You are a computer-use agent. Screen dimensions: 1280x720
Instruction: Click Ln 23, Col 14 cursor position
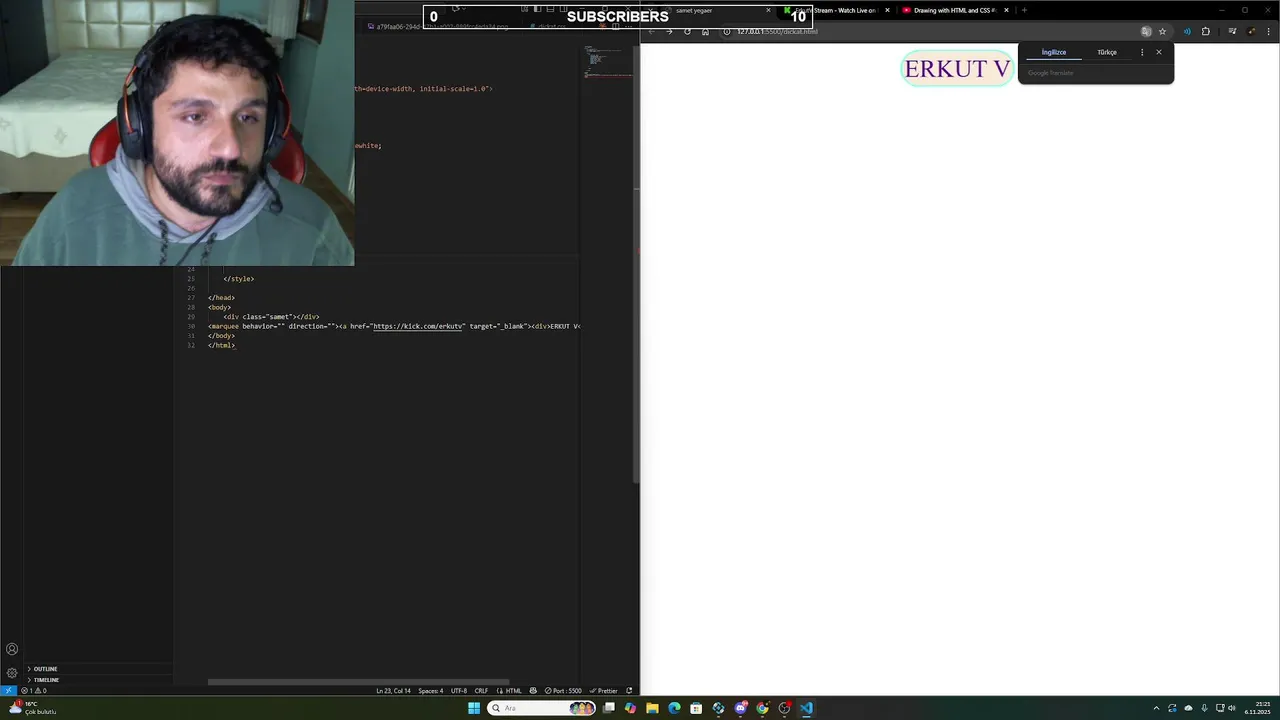click(393, 690)
